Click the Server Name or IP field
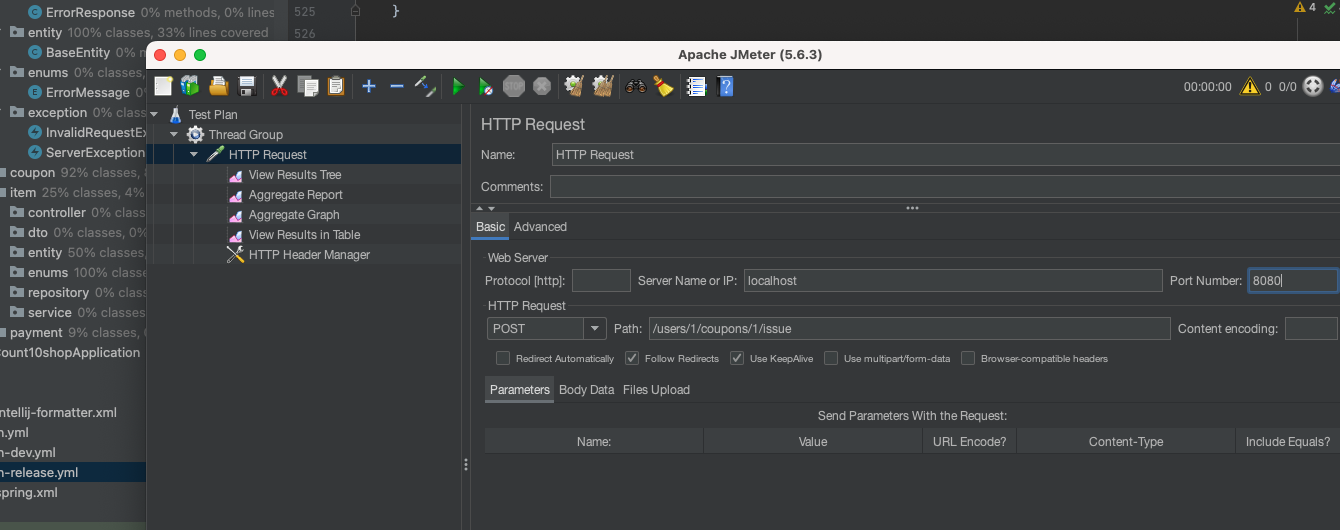Screen dimensions: 1340x530 coord(954,281)
